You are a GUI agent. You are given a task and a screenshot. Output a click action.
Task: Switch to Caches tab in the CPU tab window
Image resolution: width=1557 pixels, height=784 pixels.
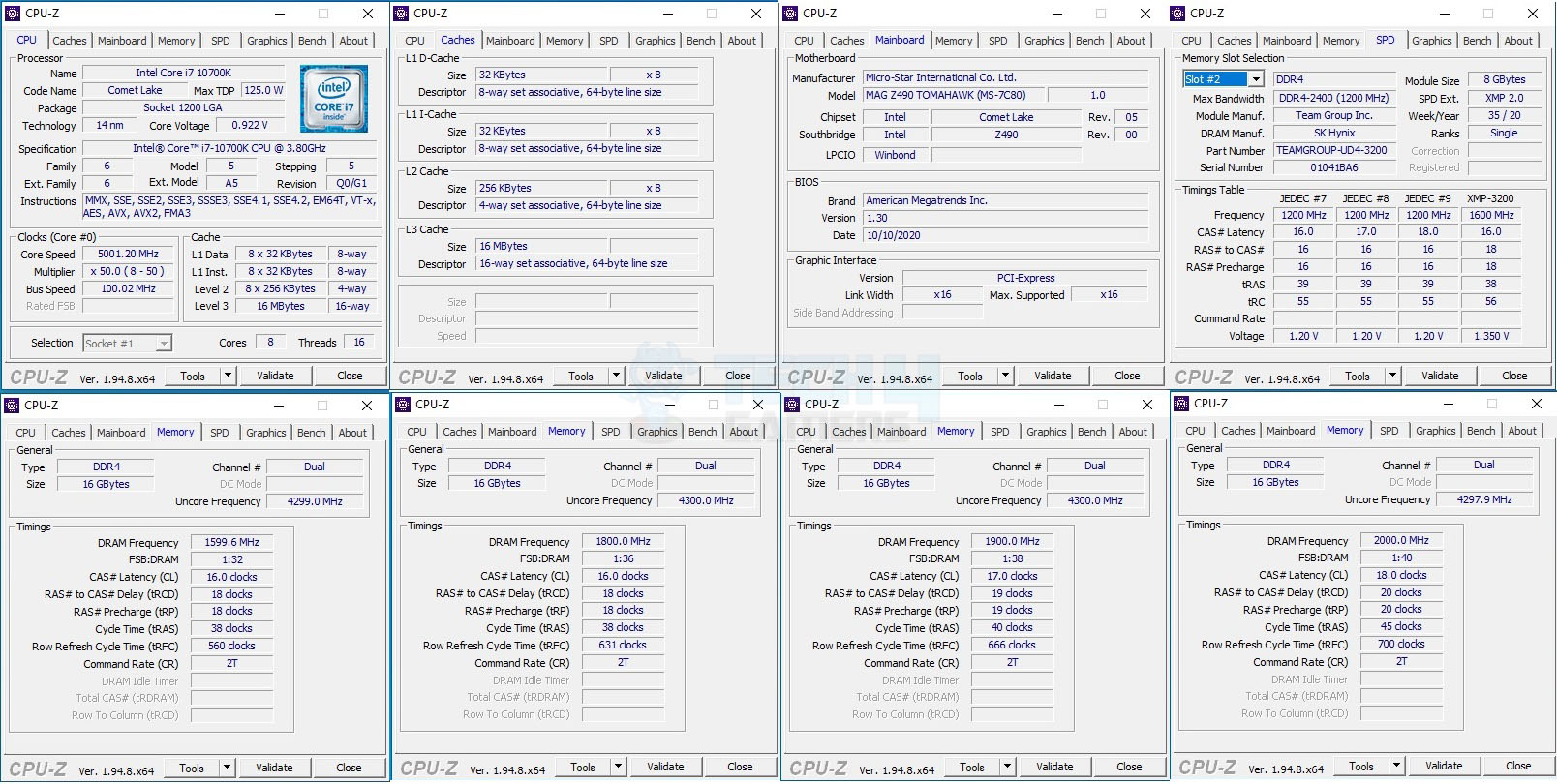[x=69, y=41]
